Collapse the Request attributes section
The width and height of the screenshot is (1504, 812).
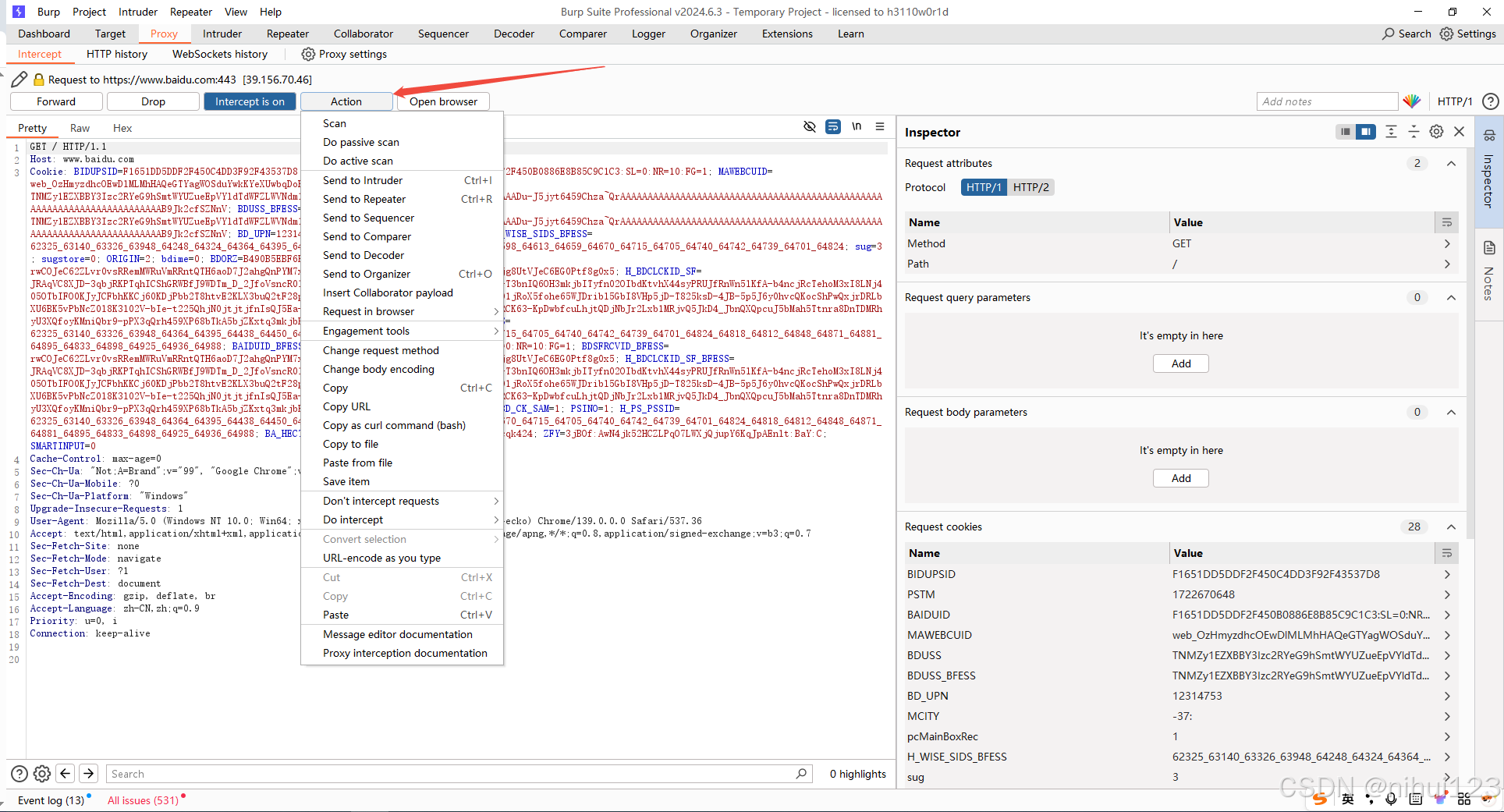pos(1451,163)
